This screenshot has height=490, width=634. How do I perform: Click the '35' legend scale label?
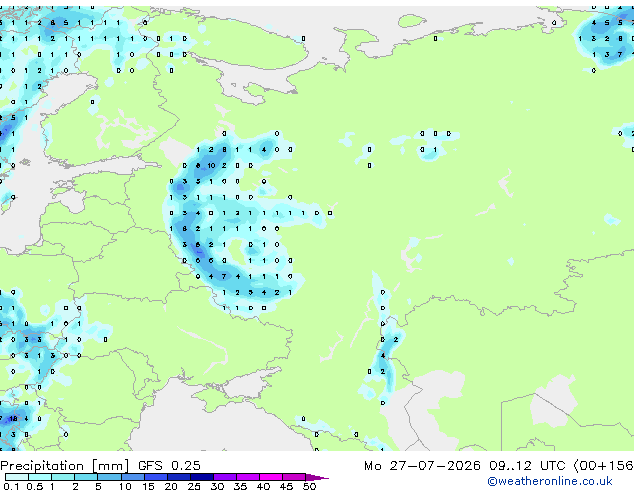pos(240,486)
